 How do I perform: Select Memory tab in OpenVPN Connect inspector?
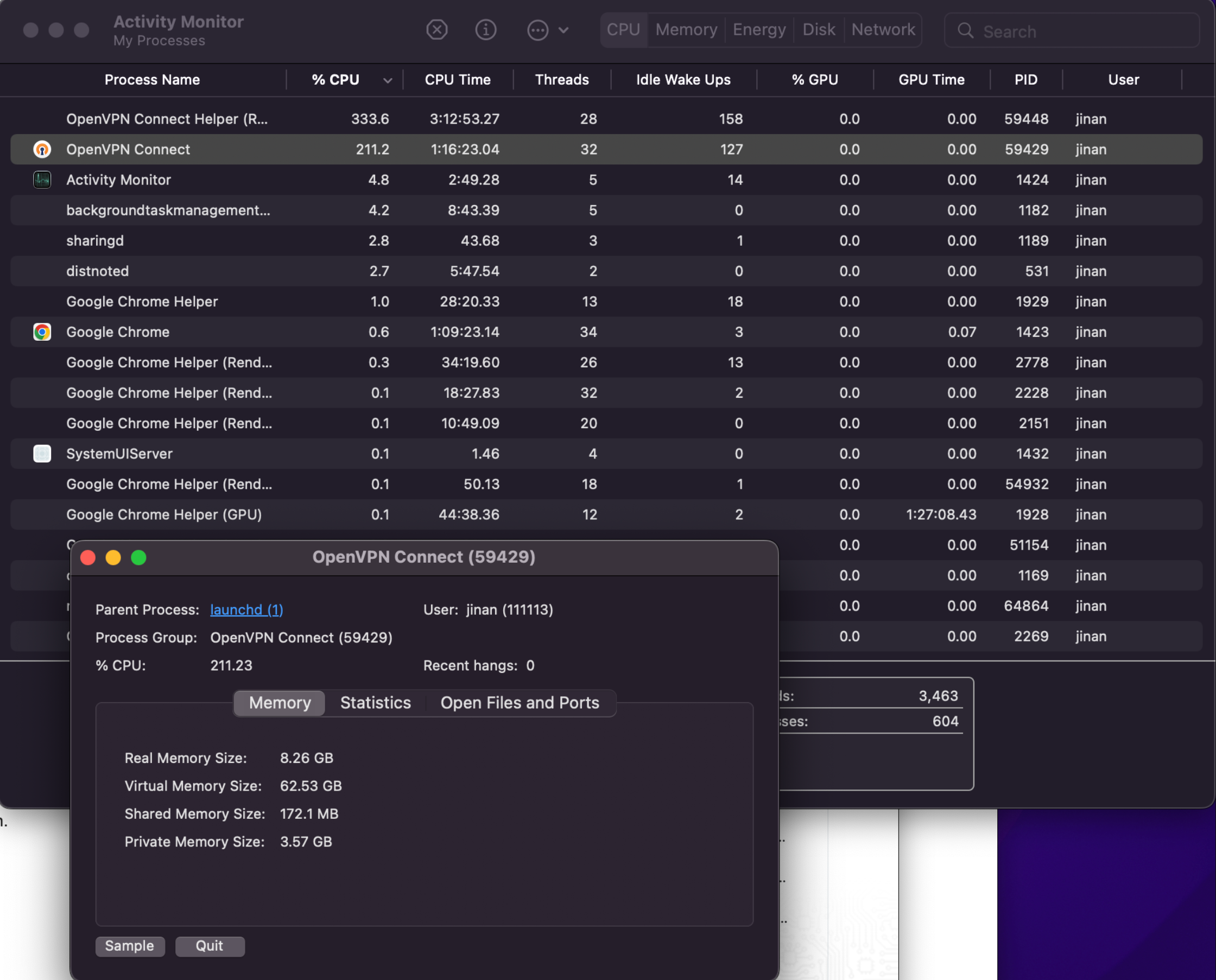tap(280, 703)
